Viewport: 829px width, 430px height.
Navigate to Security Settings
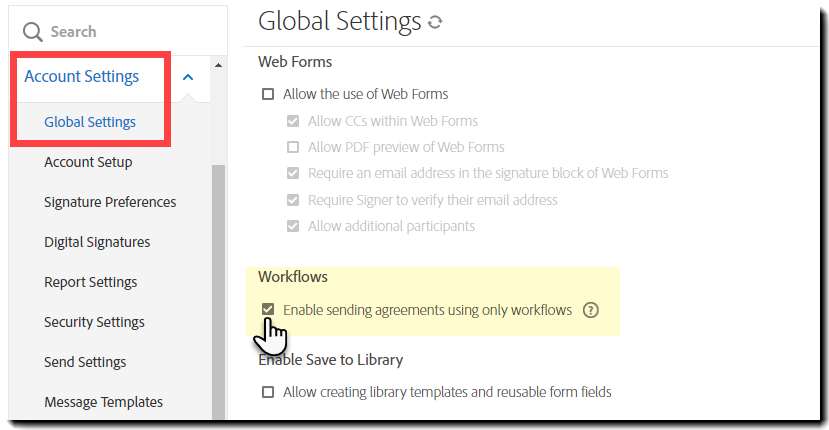pos(94,322)
